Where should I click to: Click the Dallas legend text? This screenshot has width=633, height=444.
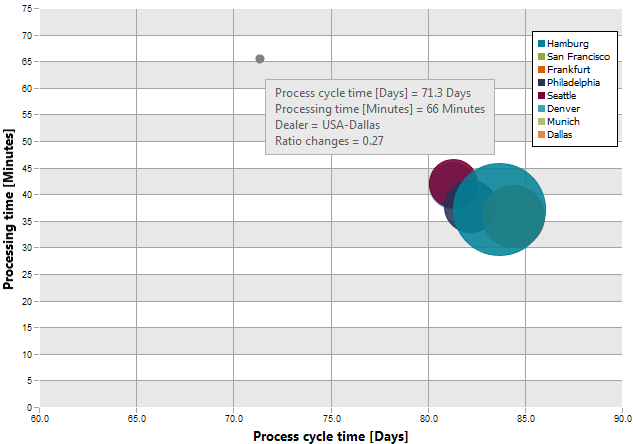pyautogui.click(x=560, y=134)
